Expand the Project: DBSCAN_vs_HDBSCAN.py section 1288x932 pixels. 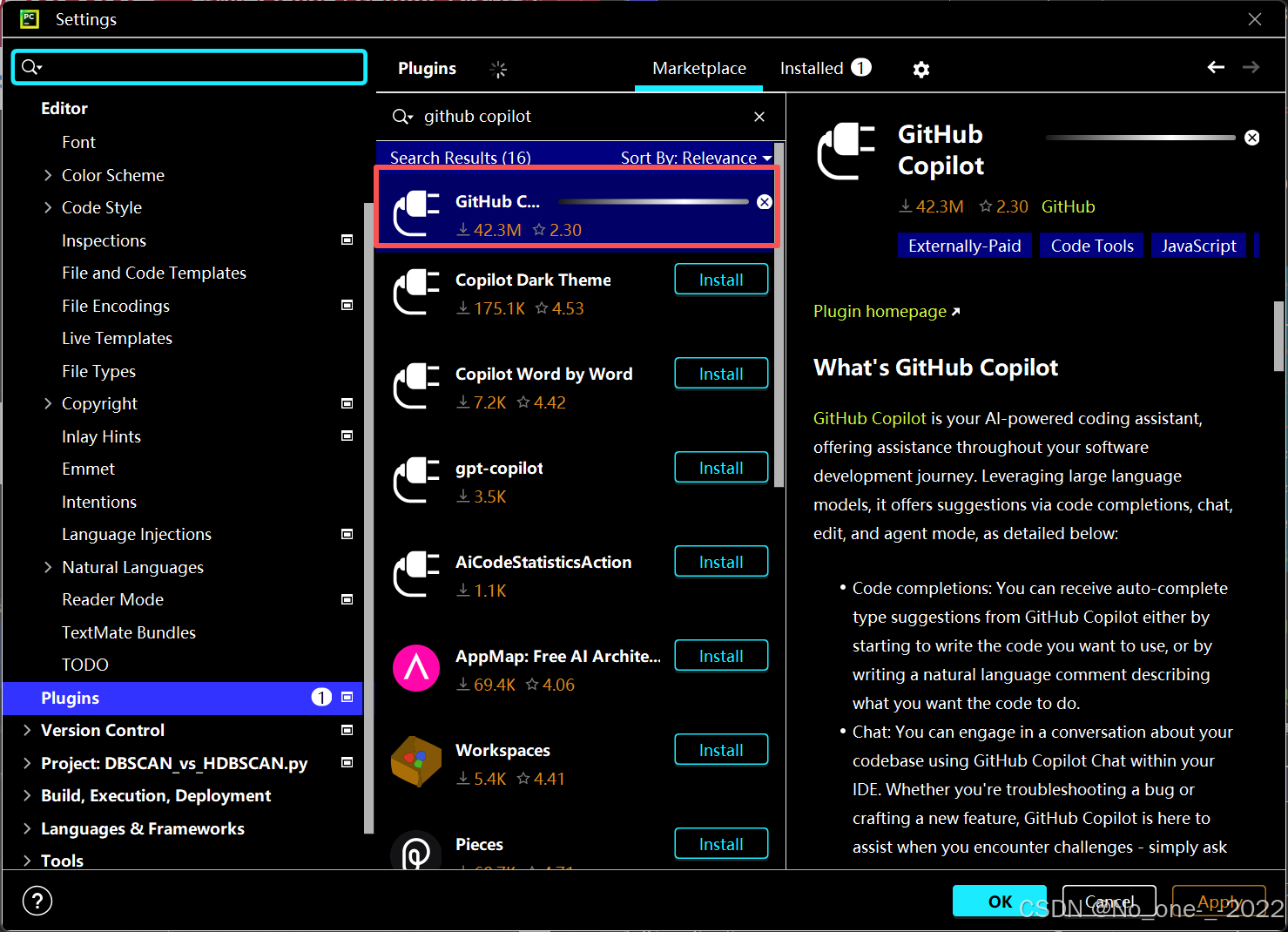[x=27, y=763]
